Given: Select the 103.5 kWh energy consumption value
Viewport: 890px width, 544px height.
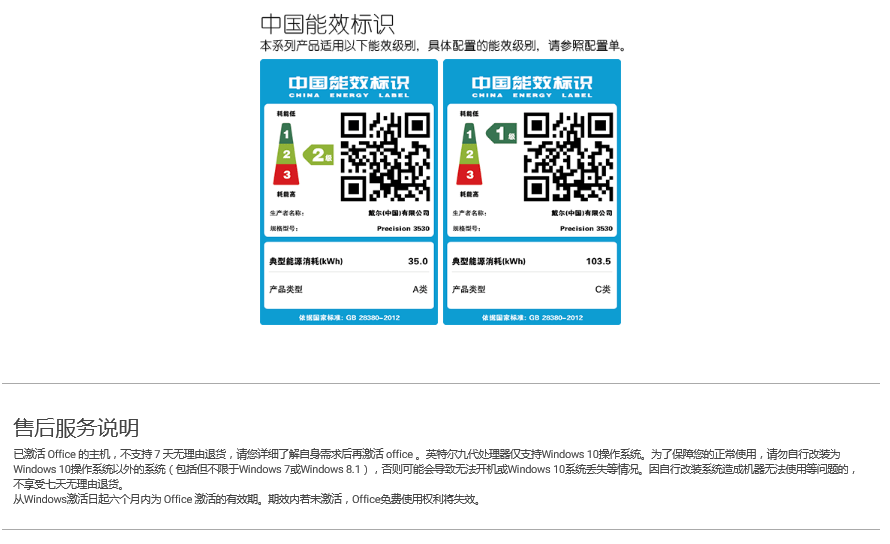Looking at the screenshot, I should [598, 262].
